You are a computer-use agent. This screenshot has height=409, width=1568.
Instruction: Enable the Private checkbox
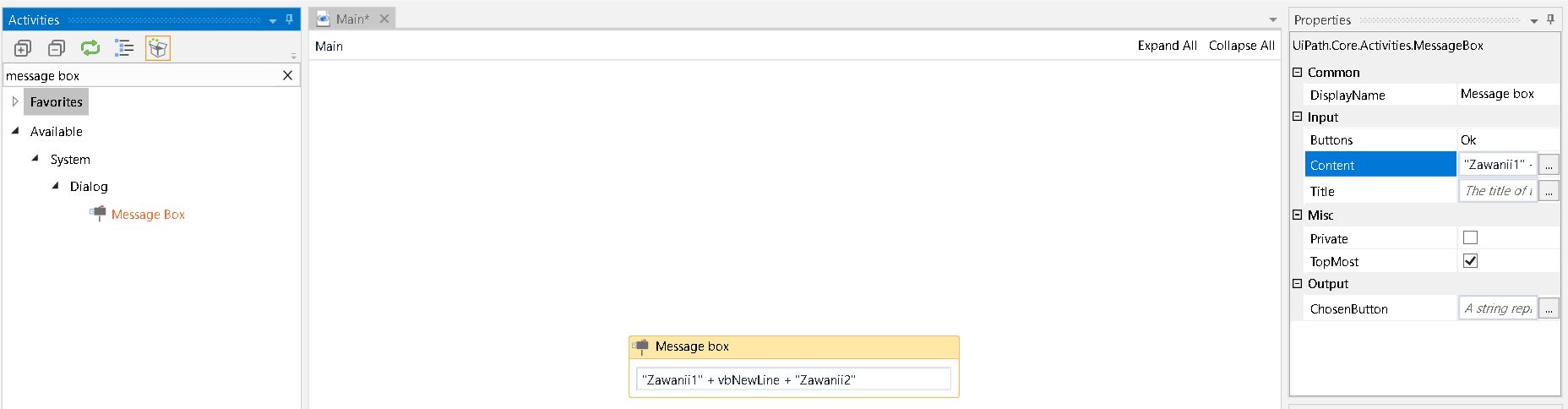[x=1470, y=238]
